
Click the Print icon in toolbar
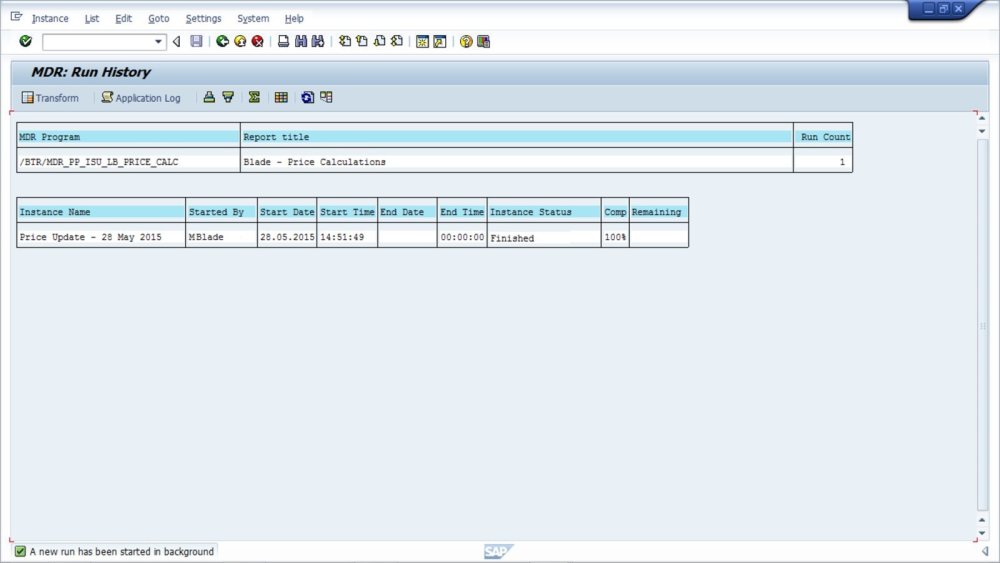pos(283,41)
